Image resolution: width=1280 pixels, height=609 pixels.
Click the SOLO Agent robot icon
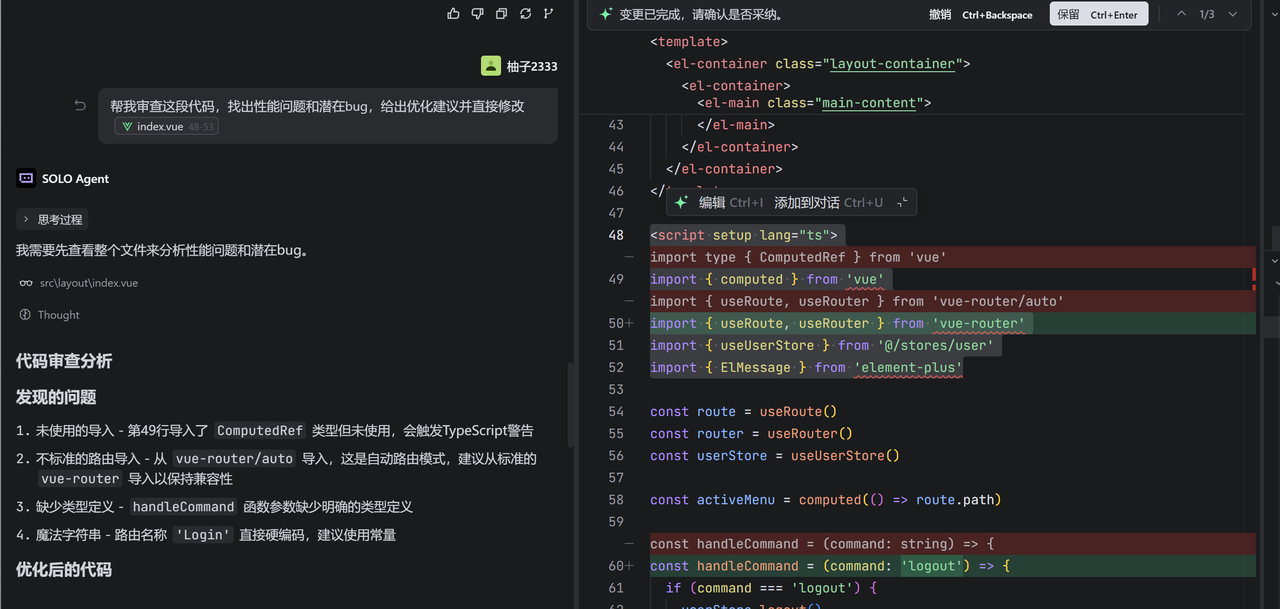tap(26, 179)
